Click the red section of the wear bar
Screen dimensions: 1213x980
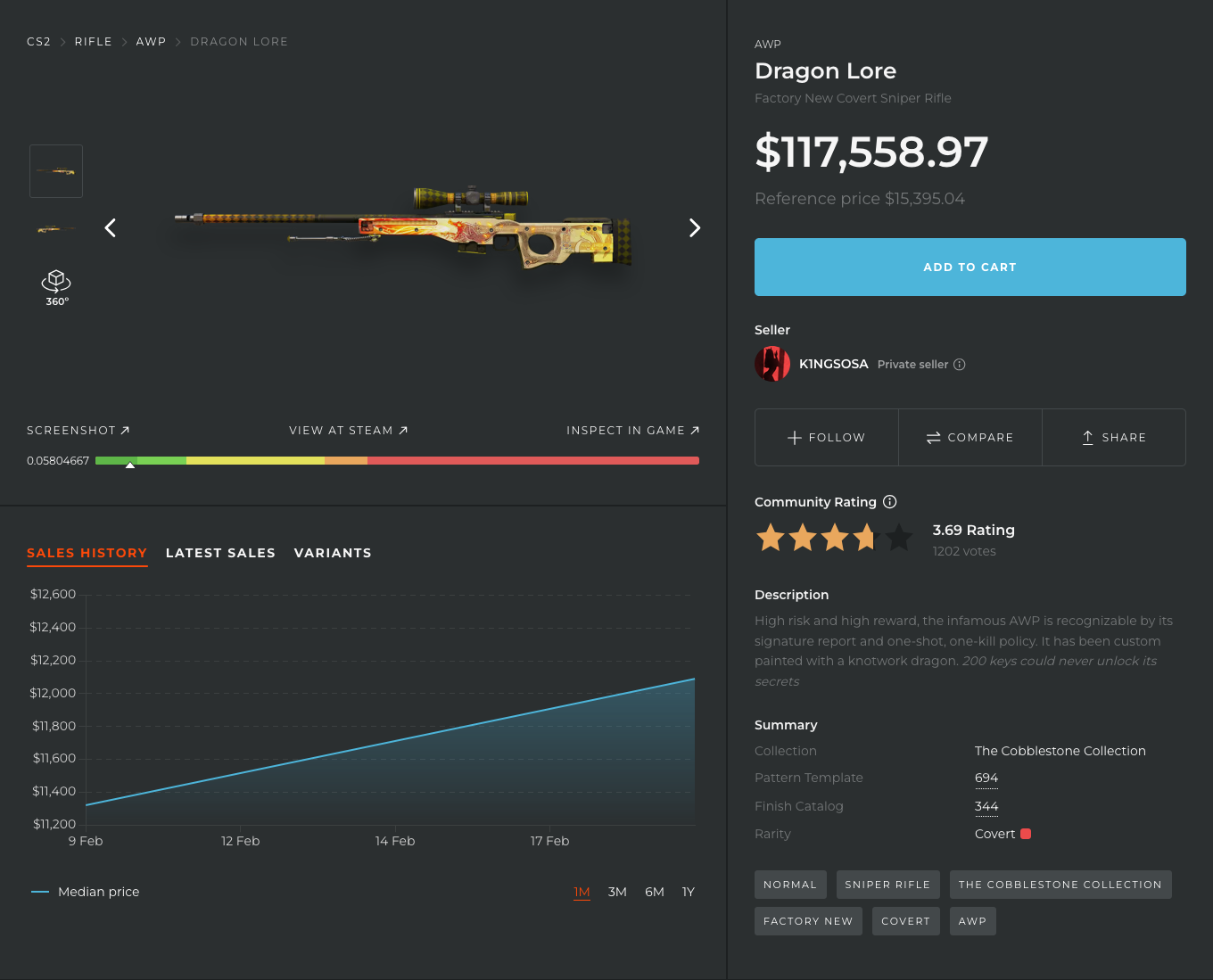click(x=533, y=461)
